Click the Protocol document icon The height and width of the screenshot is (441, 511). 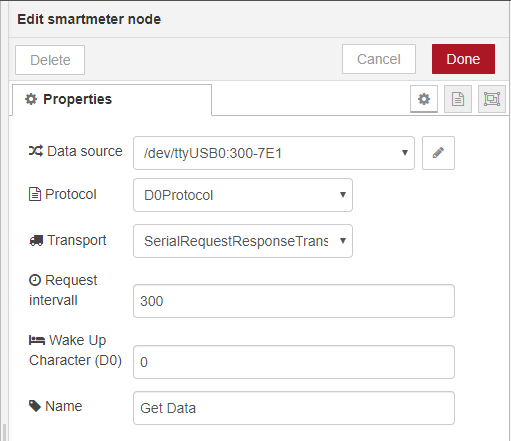click(x=35, y=194)
